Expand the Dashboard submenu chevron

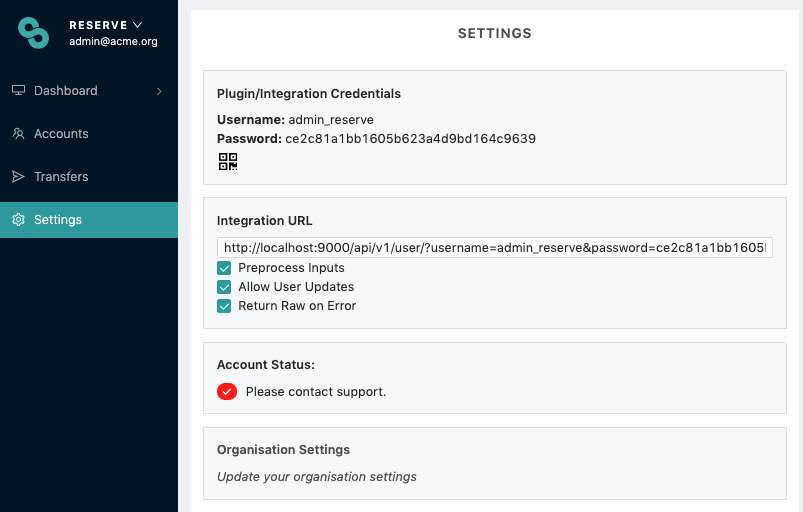(159, 91)
